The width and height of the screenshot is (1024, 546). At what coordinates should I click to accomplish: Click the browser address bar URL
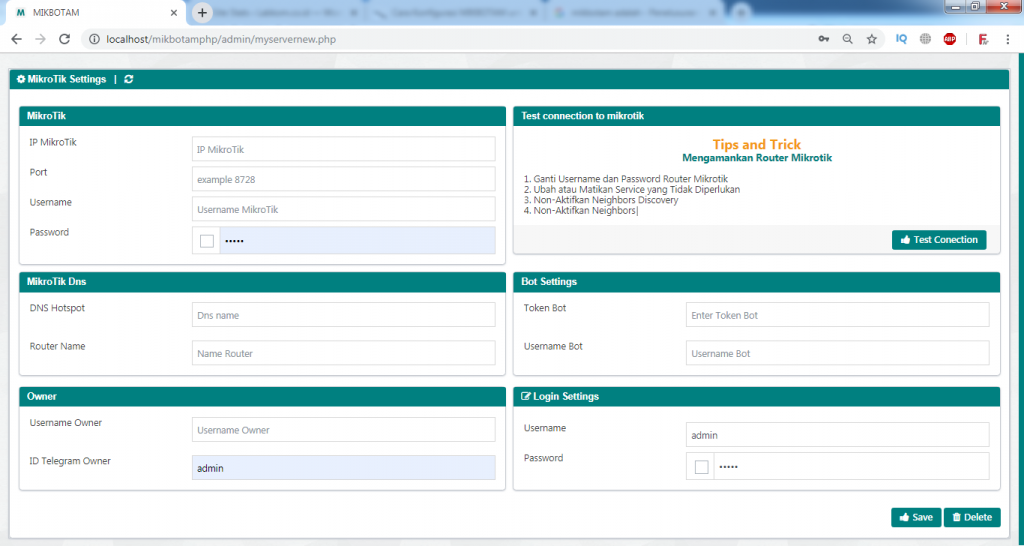(x=221, y=39)
